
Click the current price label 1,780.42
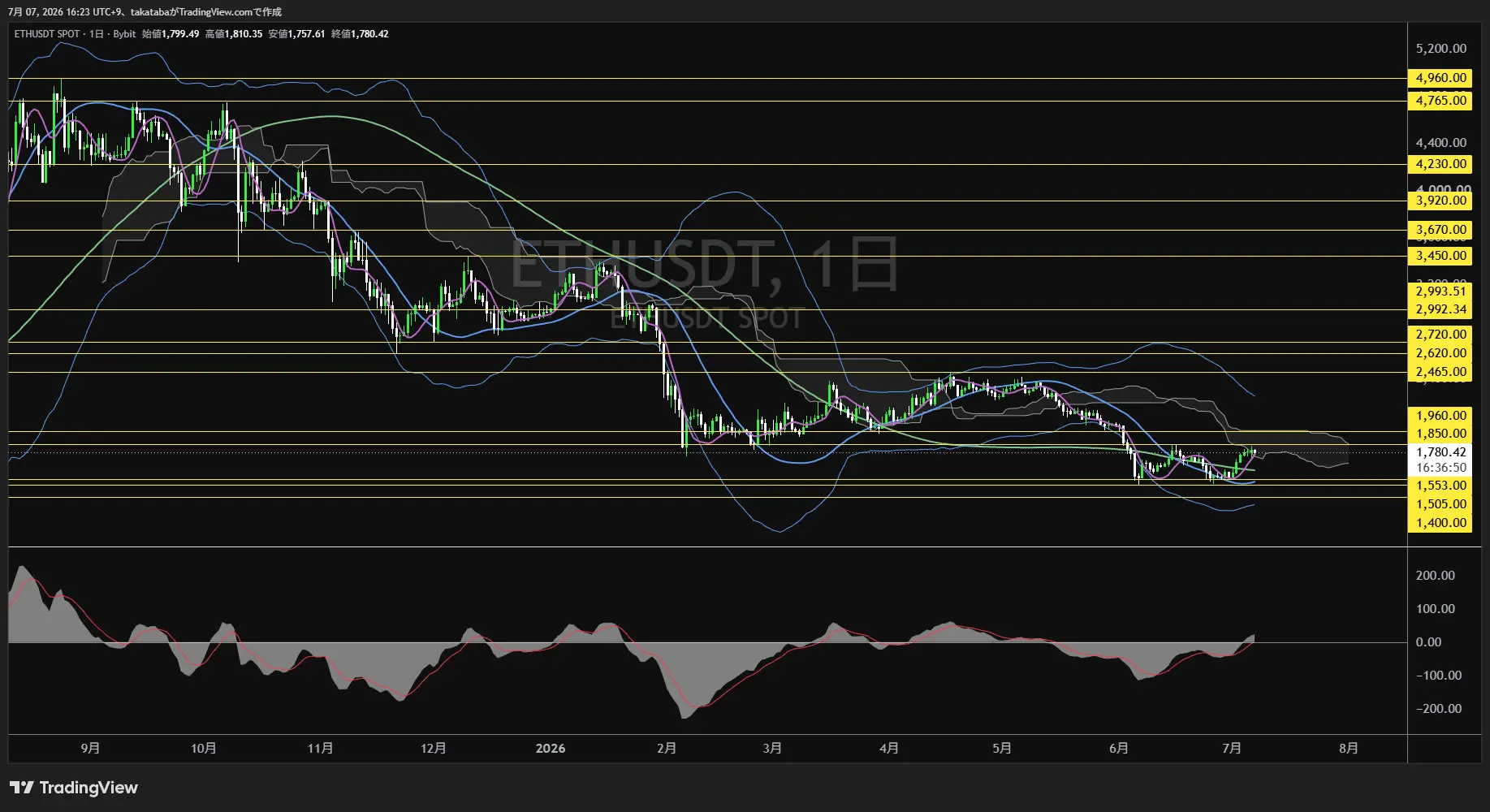point(1440,452)
